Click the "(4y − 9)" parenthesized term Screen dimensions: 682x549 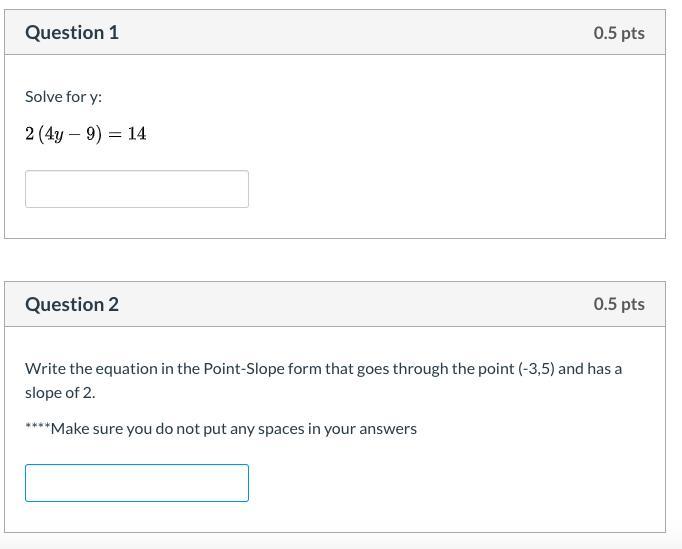pos(70,134)
